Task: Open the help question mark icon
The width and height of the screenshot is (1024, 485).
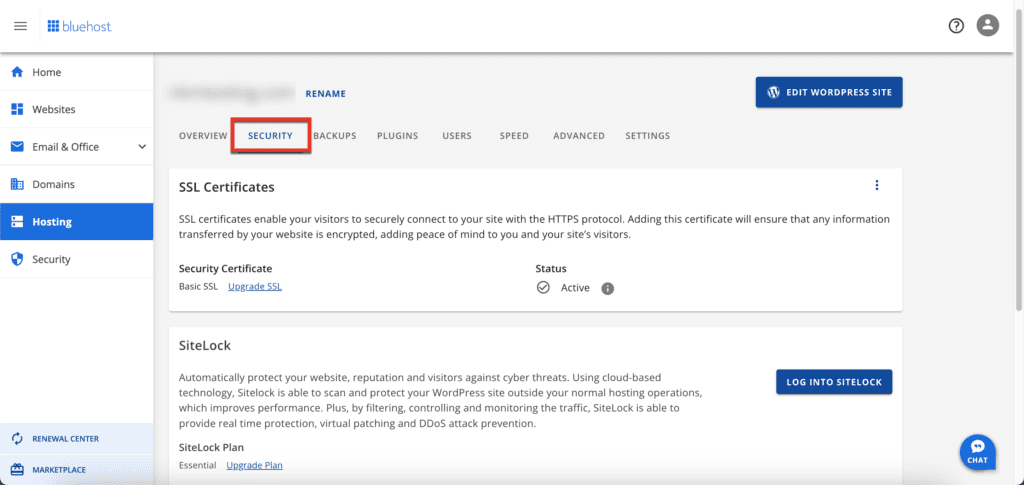Action: point(956,26)
